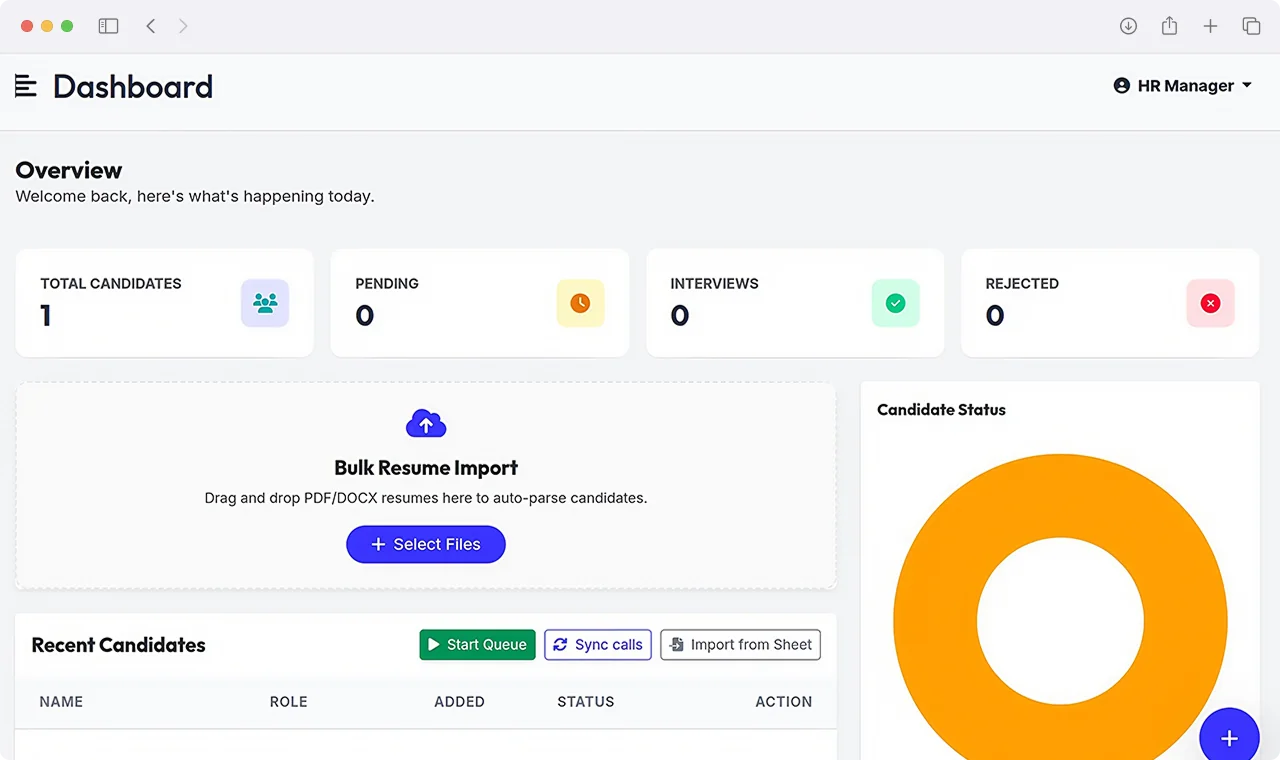Click the NAME column header

(61, 702)
